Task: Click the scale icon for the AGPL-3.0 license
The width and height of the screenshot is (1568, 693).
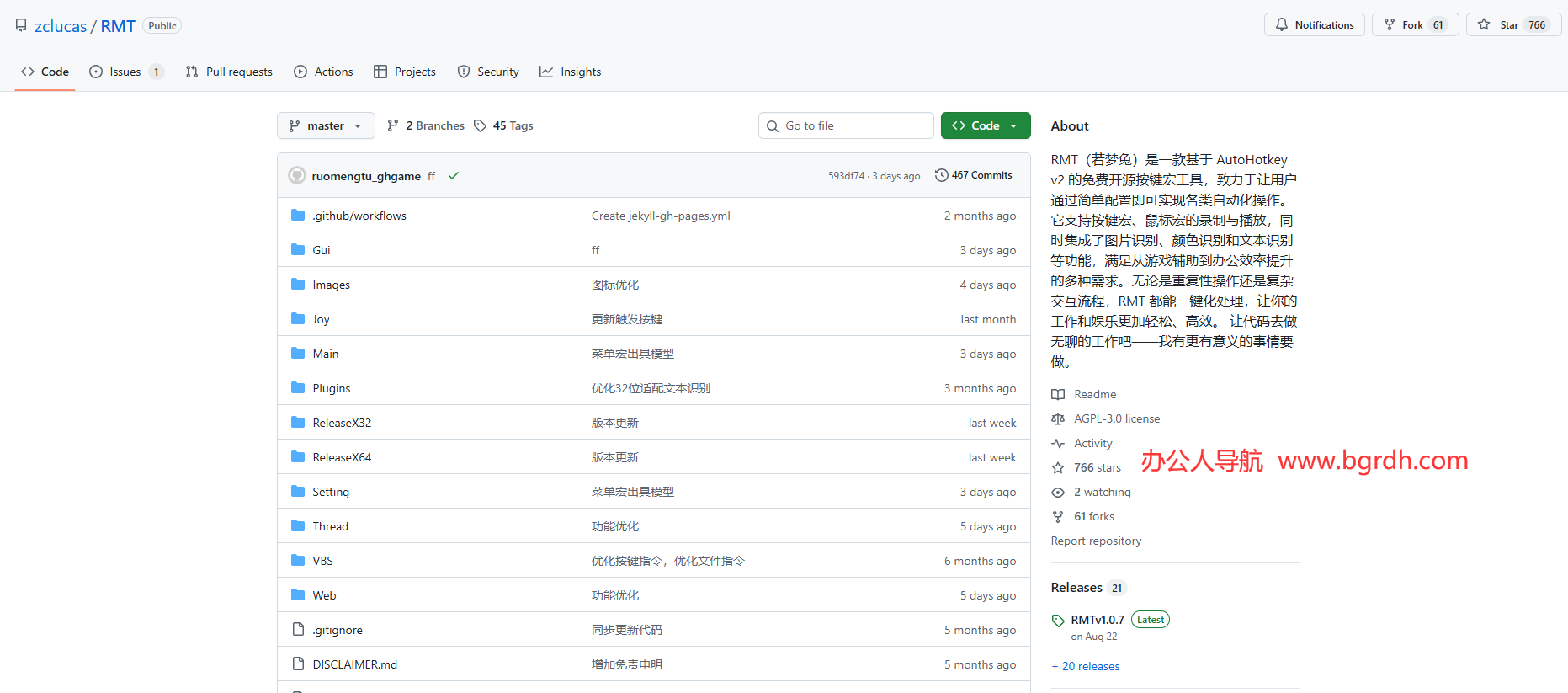Action: click(1058, 419)
